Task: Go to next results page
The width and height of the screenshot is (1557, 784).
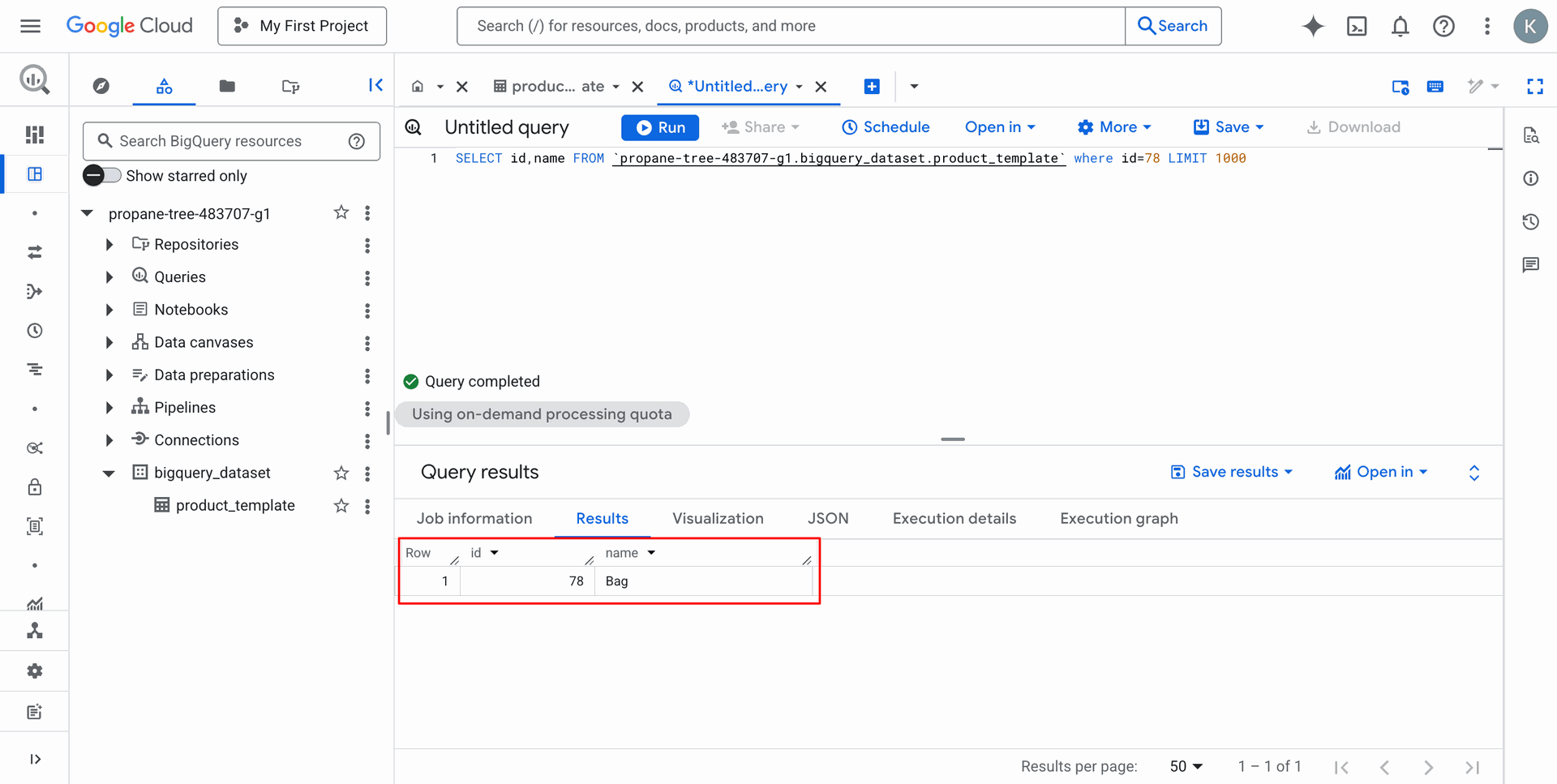Action: [1429, 767]
